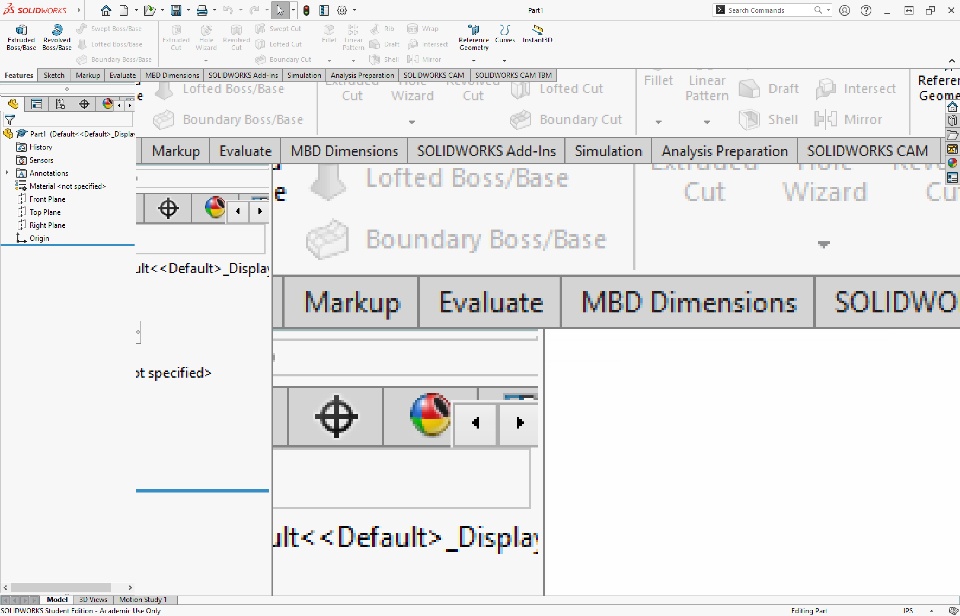Open the Options gear dropdown arrow

[x=354, y=10]
